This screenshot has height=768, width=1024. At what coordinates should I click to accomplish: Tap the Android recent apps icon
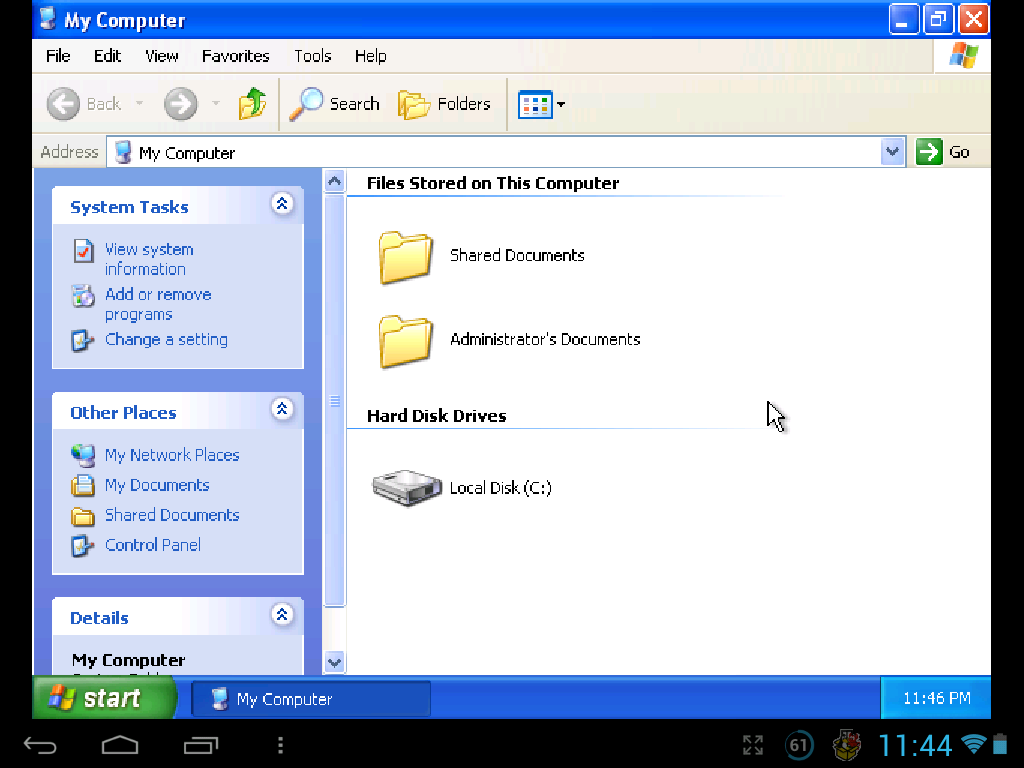pos(200,745)
